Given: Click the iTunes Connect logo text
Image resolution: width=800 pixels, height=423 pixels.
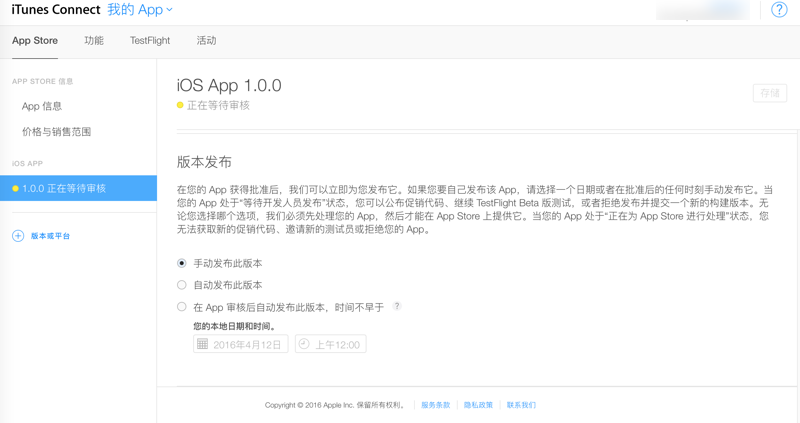Looking at the screenshot, I should point(56,10).
